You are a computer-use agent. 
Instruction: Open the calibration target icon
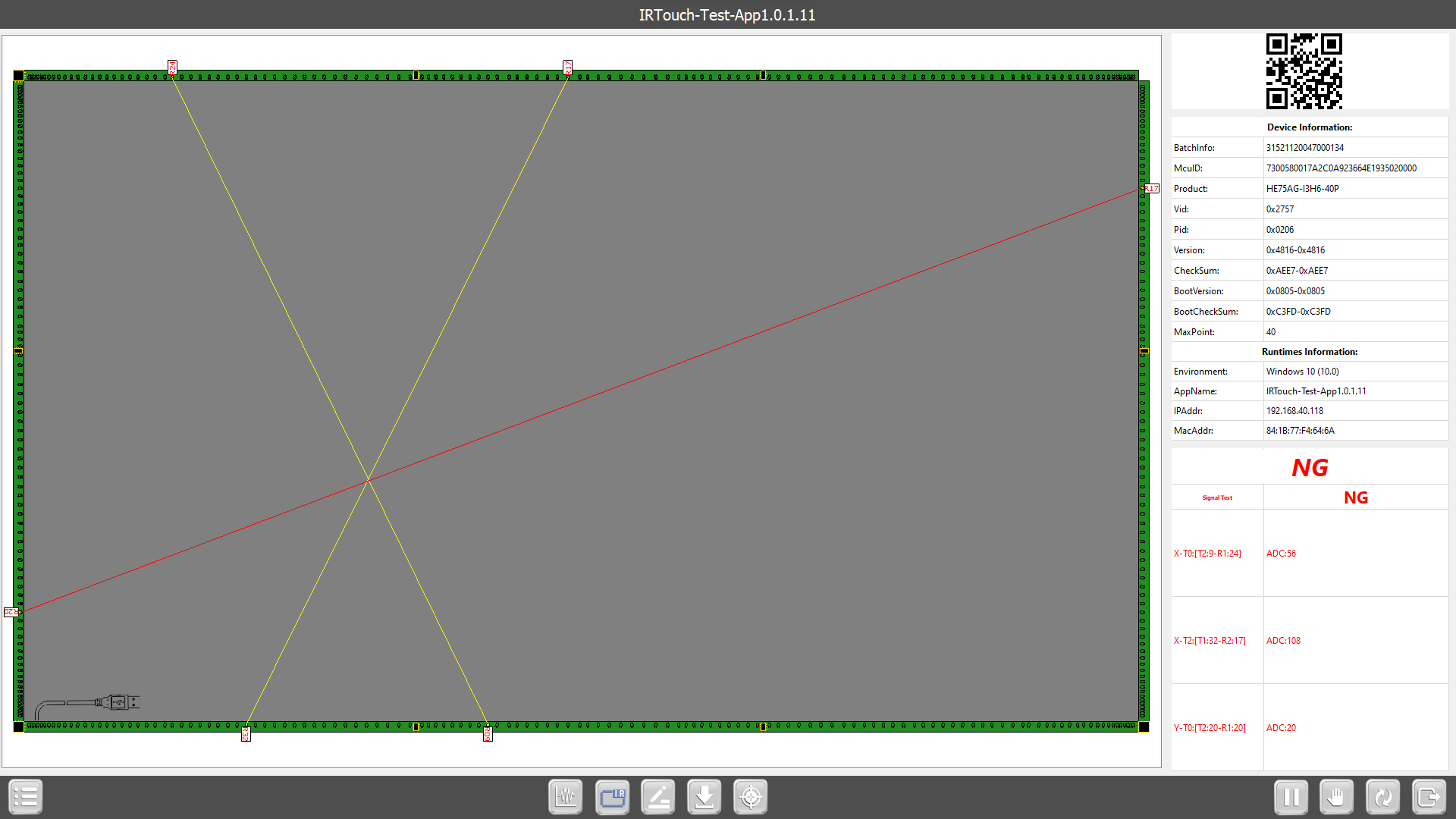point(751,797)
